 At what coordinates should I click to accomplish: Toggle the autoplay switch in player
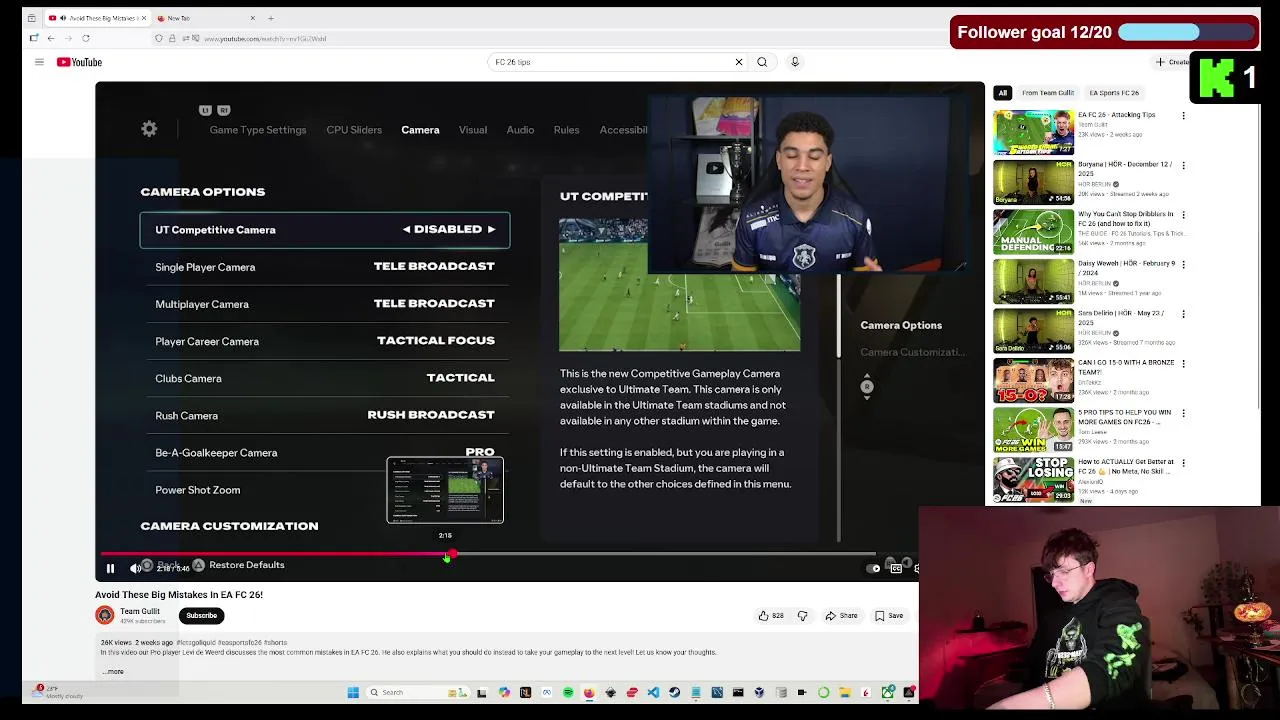point(874,568)
